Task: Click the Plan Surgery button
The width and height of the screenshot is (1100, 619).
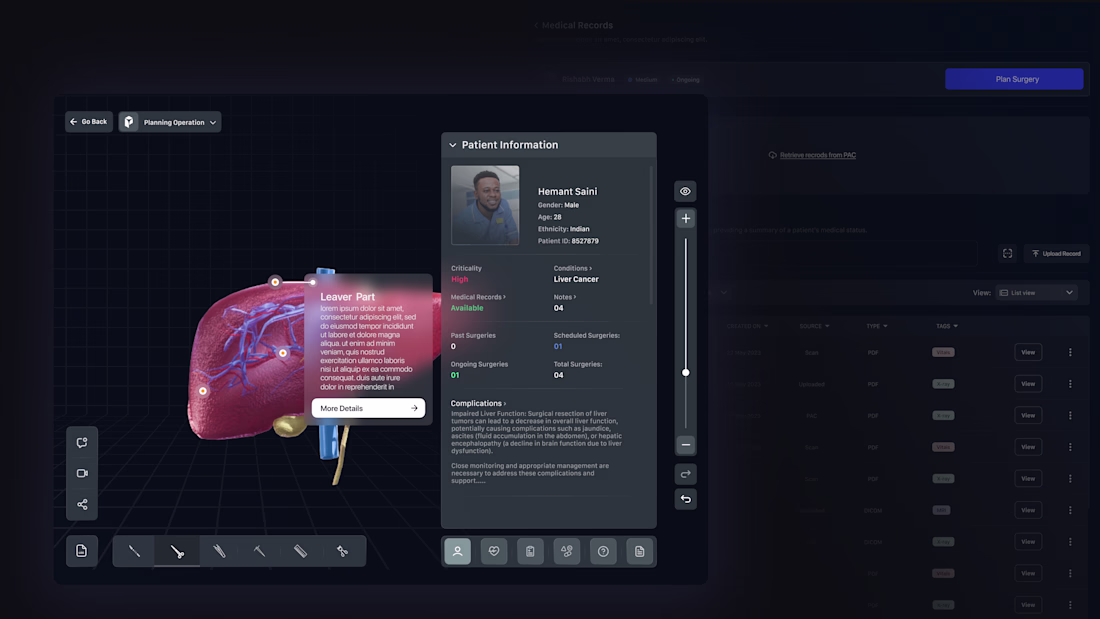Action: tap(1014, 79)
